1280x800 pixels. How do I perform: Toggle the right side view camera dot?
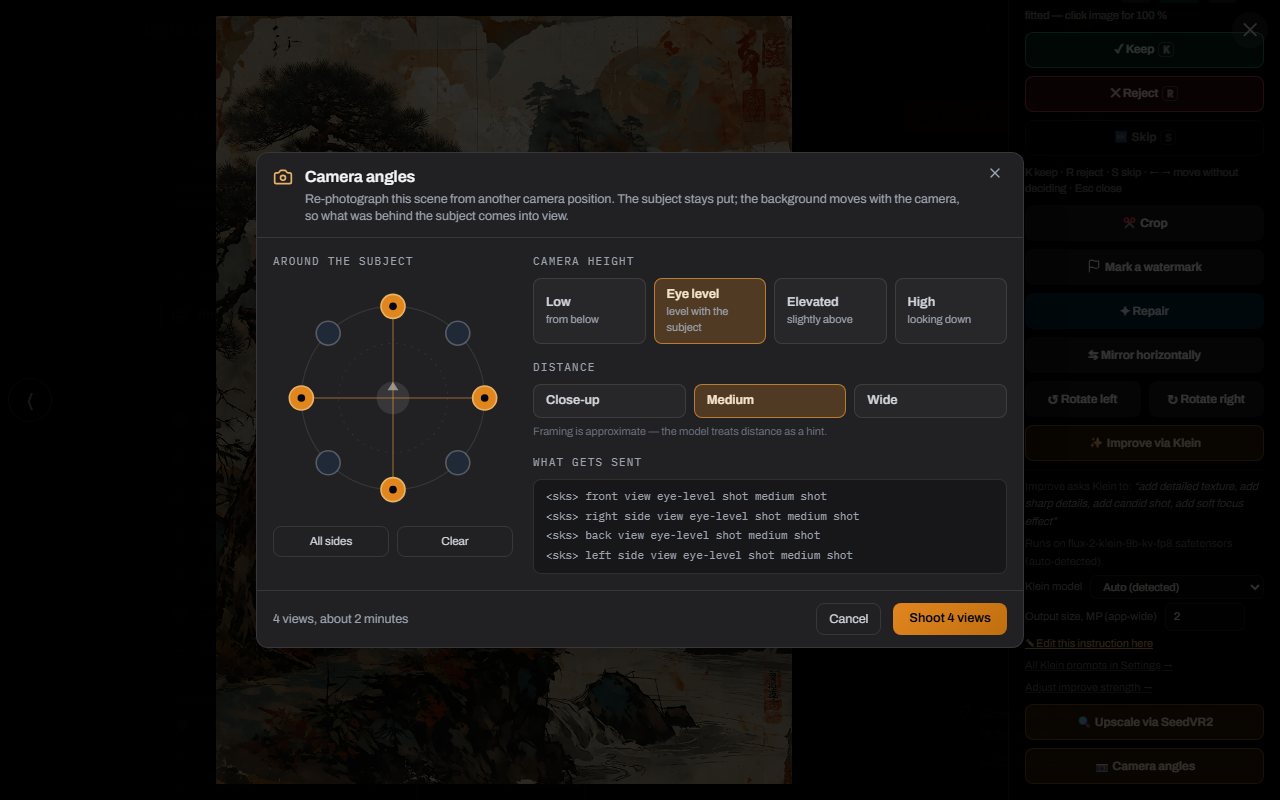pos(485,398)
